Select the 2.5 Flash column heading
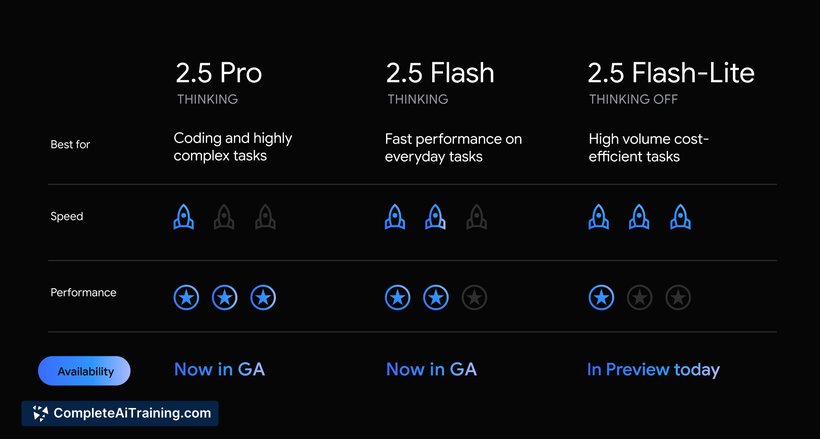Image resolution: width=820 pixels, height=439 pixels. click(x=440, y=73)
